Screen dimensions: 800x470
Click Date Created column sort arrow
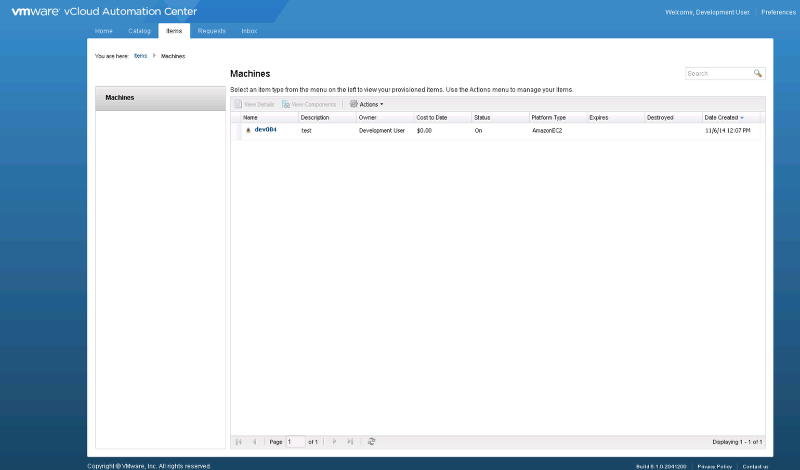tap(742, 118)
